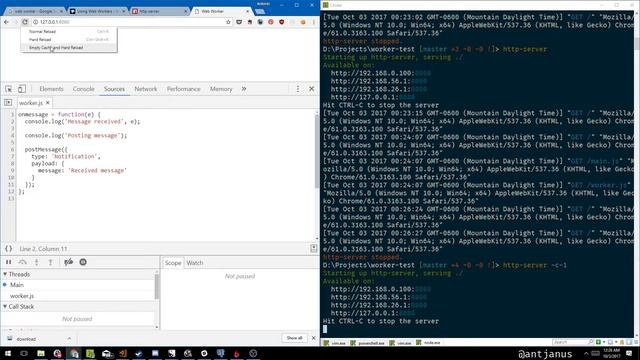Image resolution: width=640 pixels, height=360 pixels.
Task: Switch to the Console tab
Action: (84, 89)
